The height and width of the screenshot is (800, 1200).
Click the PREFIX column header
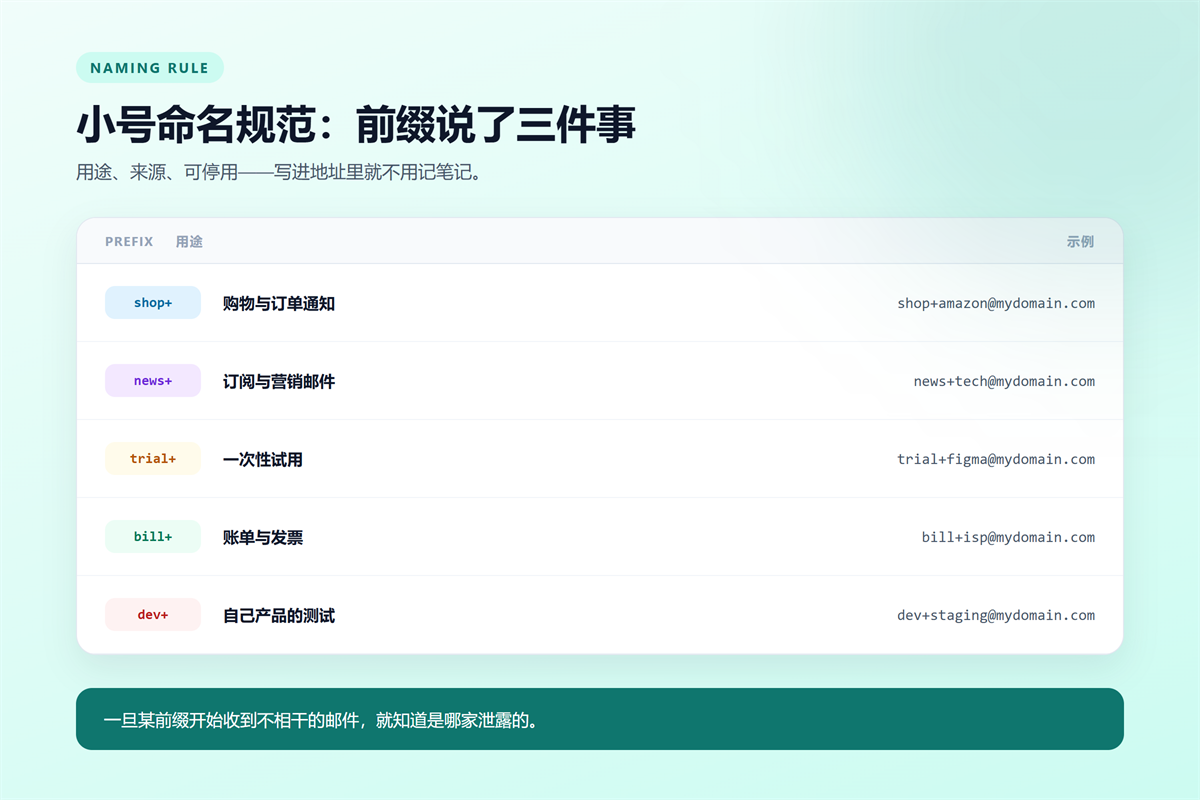129,242
